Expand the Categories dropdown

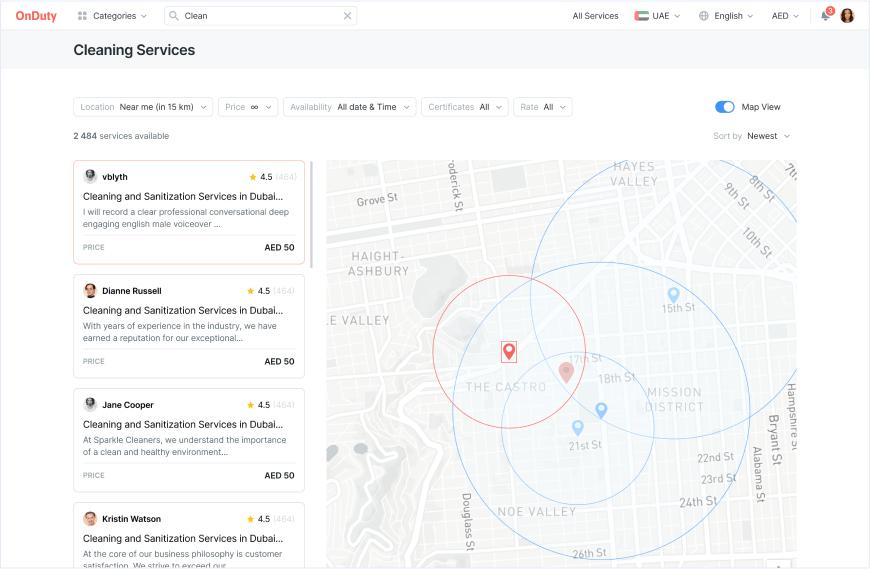113,16
